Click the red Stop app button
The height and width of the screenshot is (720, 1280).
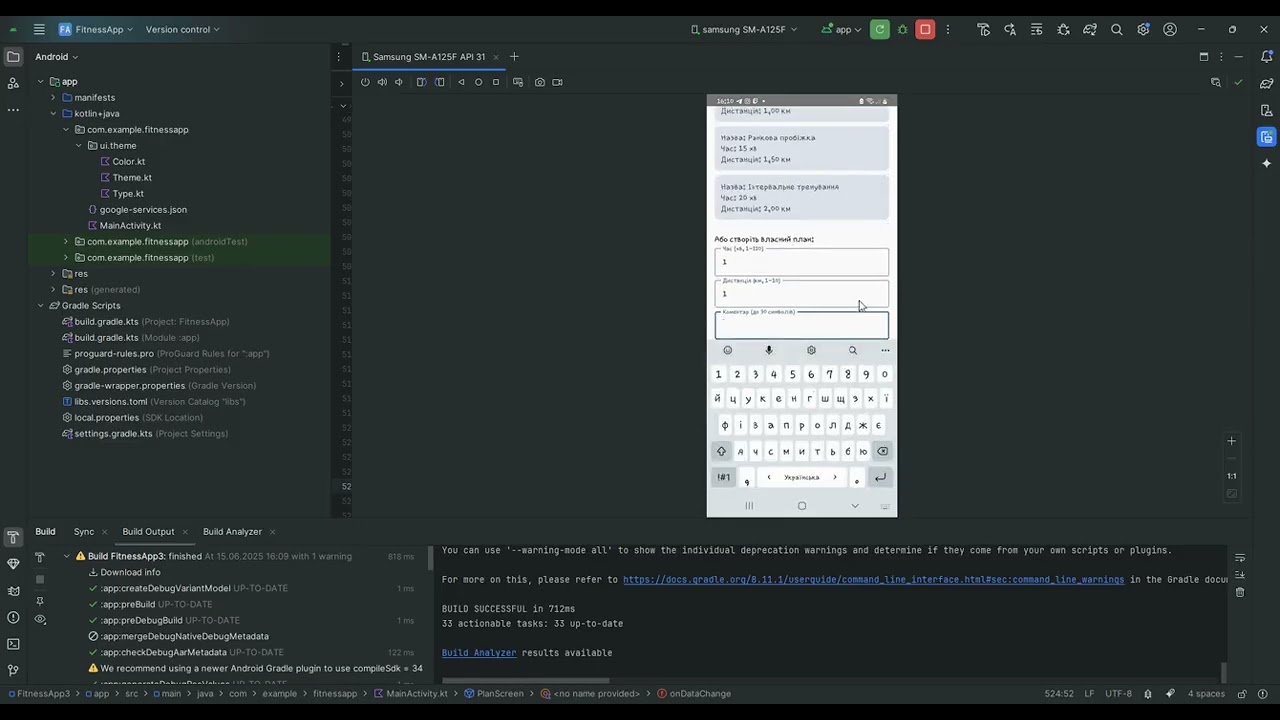925,29
